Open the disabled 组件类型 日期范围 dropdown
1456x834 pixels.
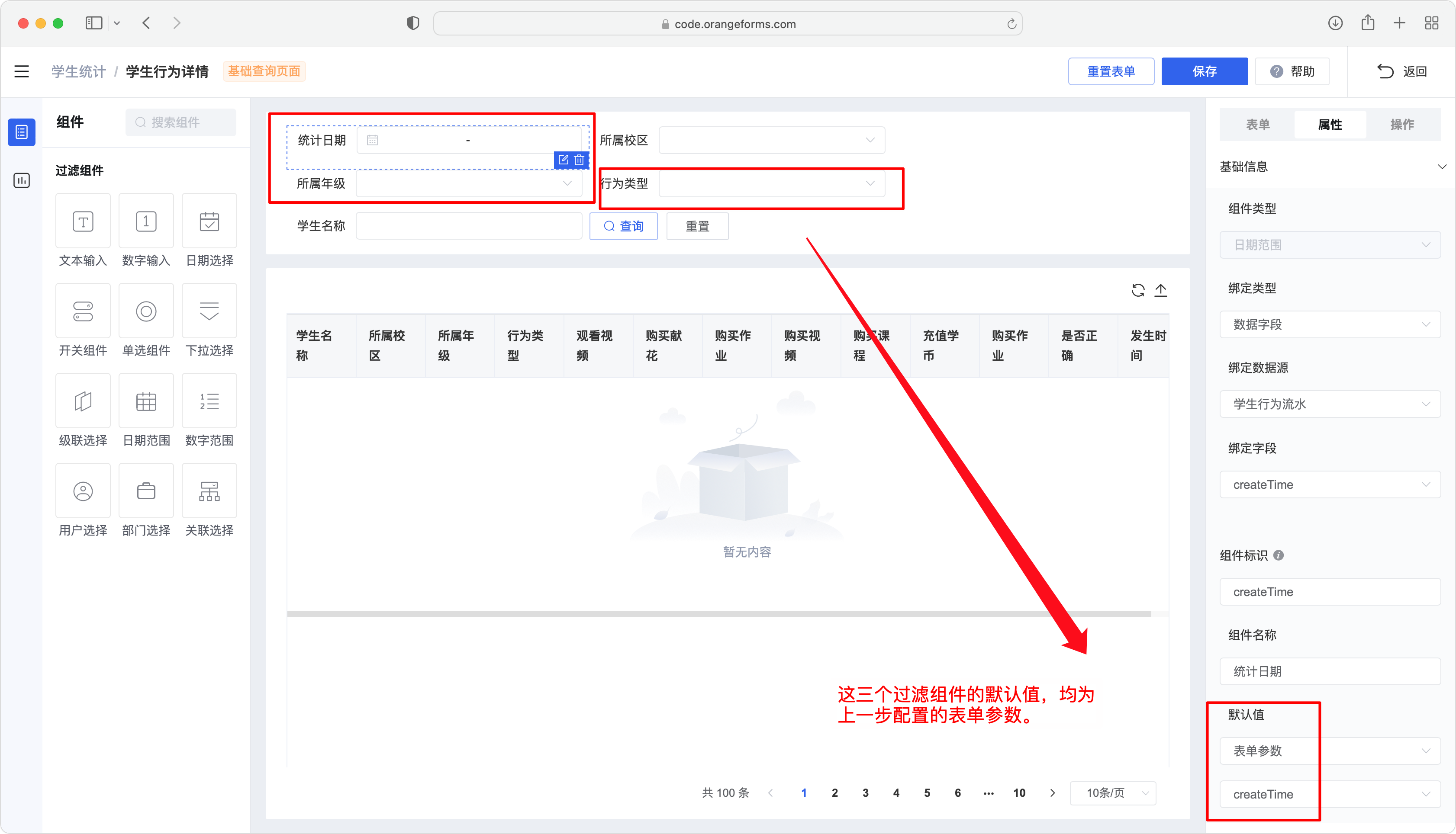1329,244
